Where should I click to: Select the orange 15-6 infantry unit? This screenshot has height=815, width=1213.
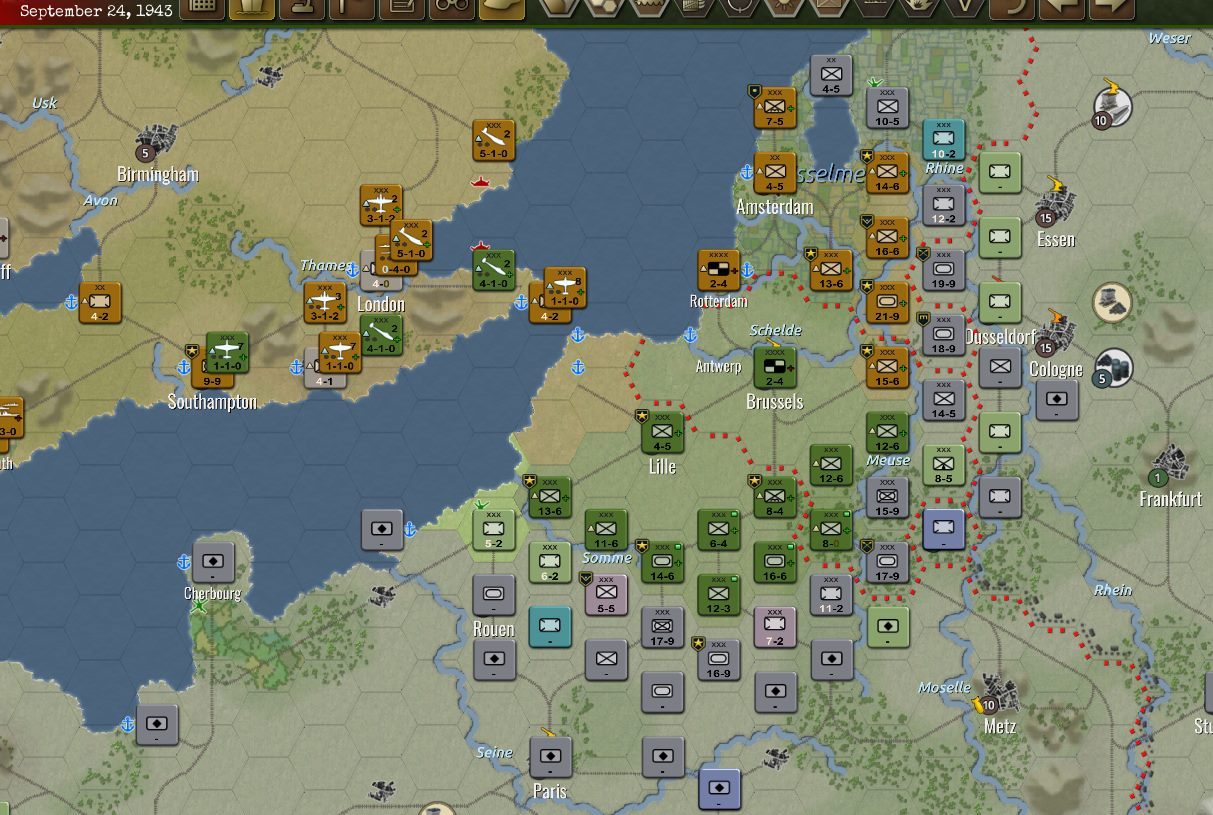pos(887,367)
